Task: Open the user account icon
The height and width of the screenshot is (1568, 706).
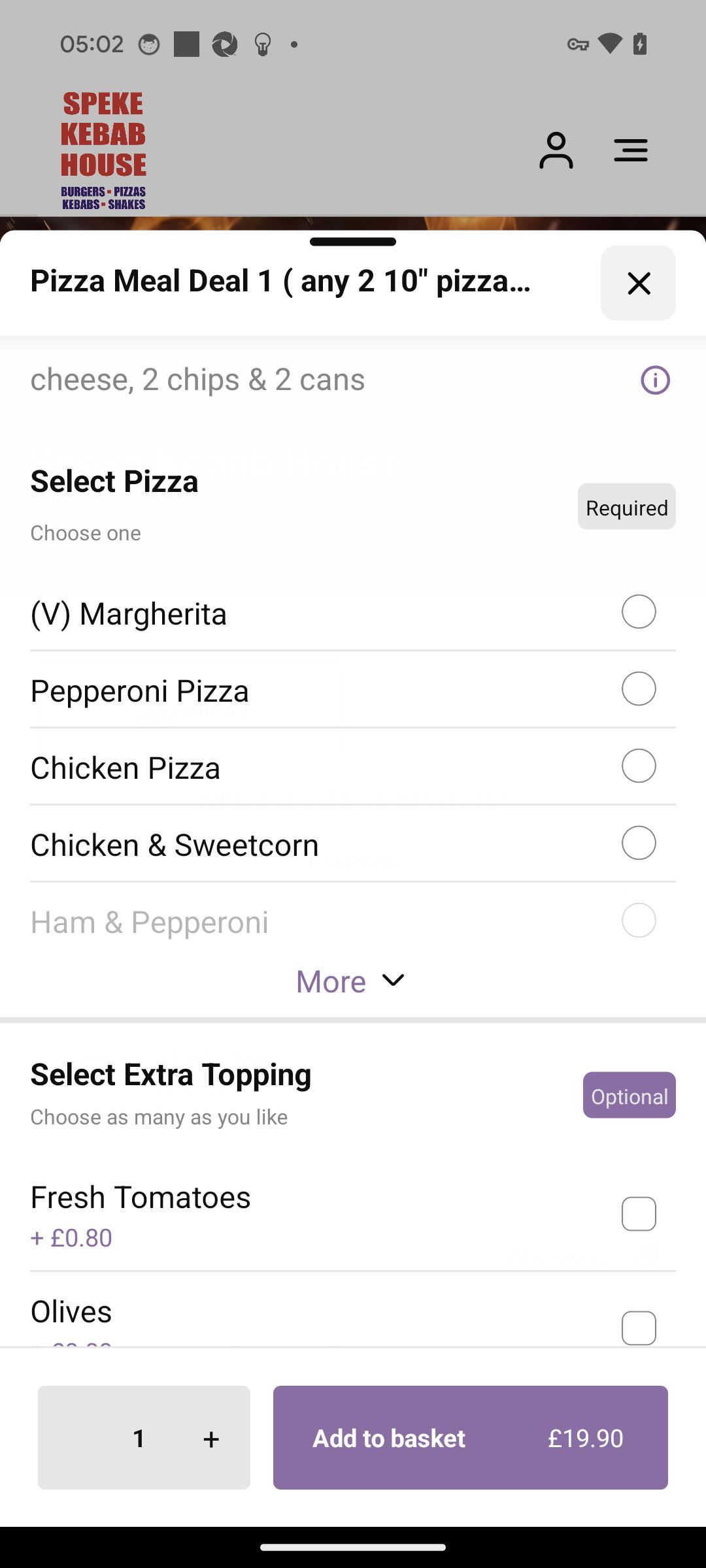Action: coord(556,150)
